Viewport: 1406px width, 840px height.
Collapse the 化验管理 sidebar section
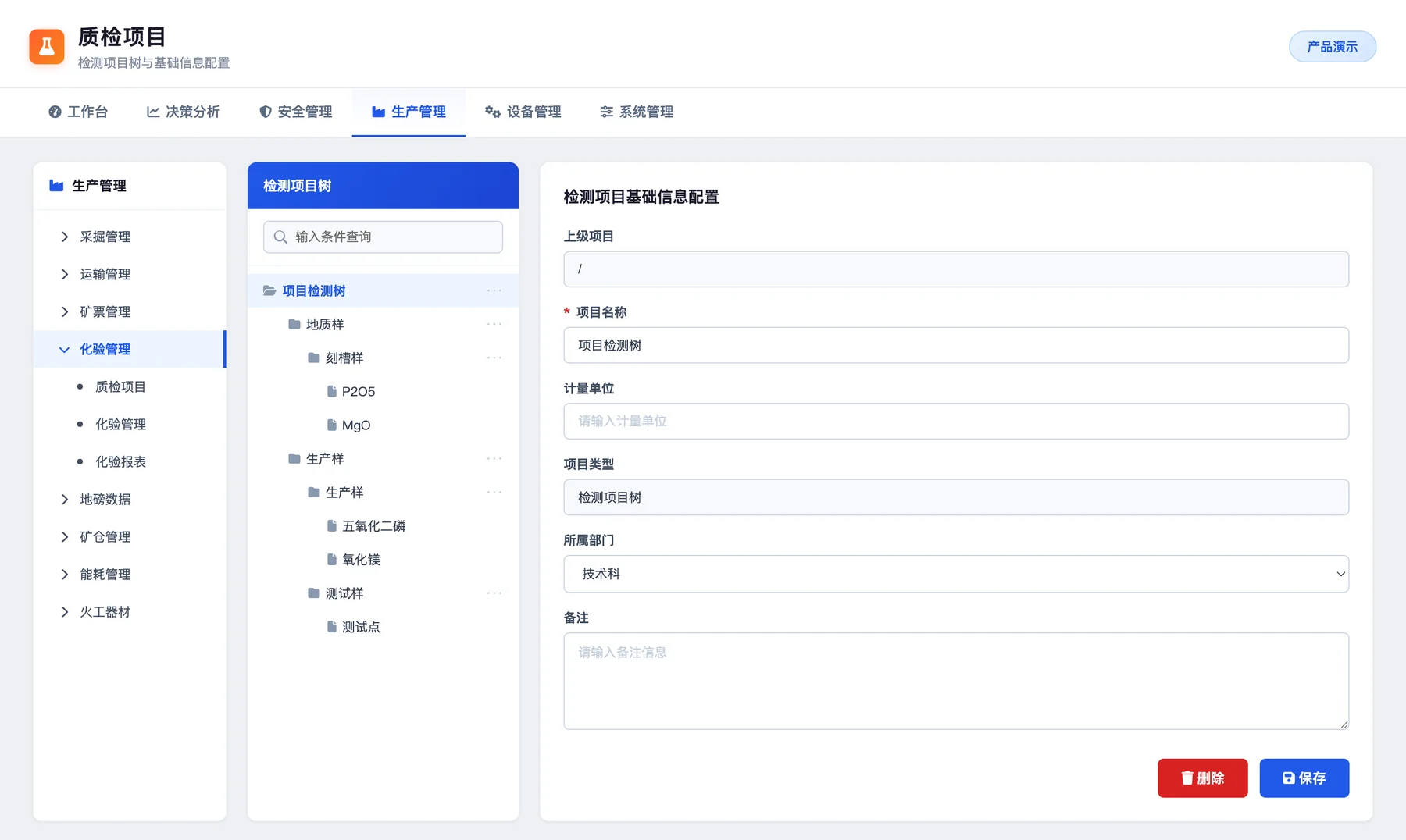(129, 349)
